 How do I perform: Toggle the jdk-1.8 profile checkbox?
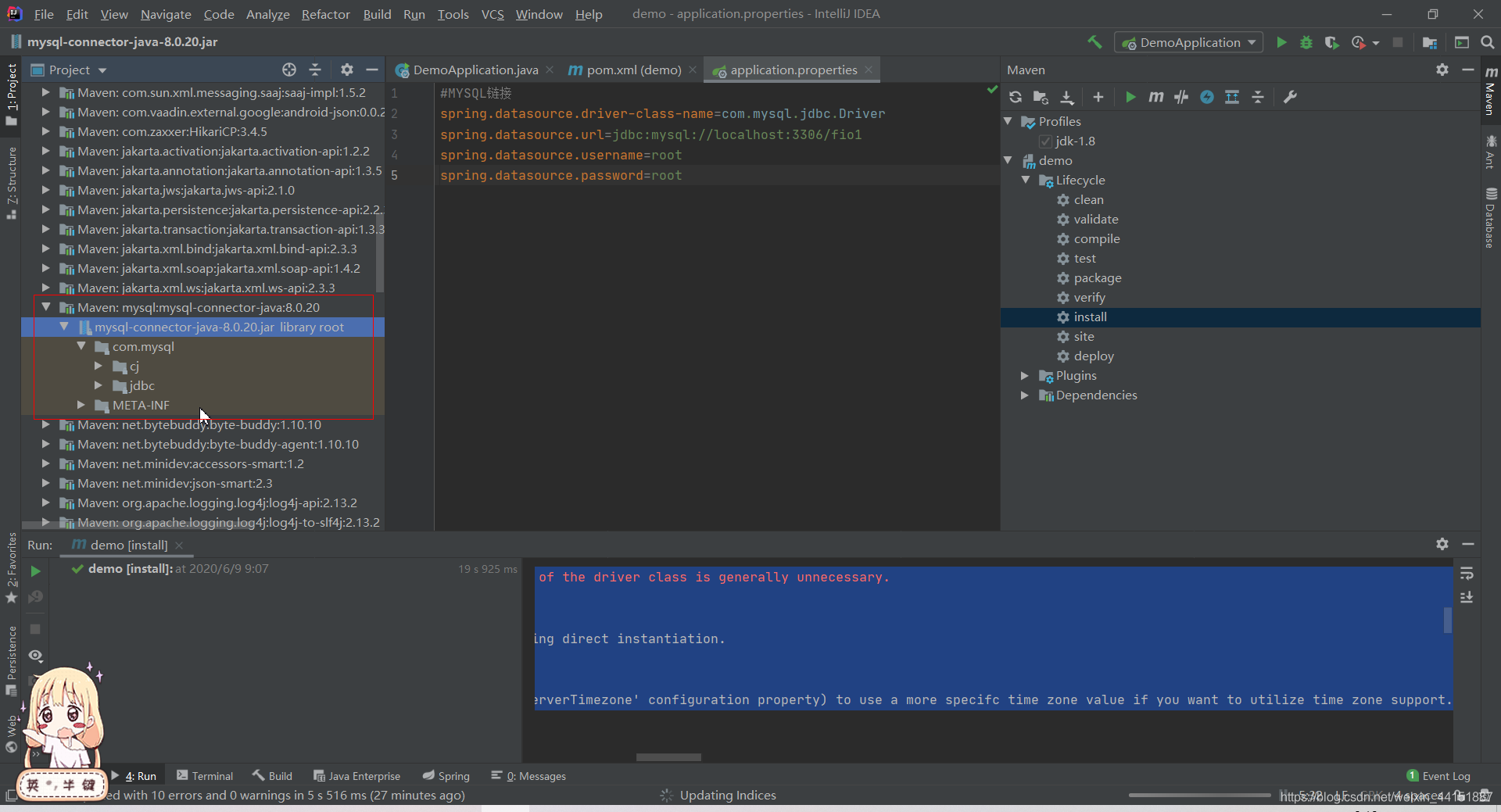click(1044, 141)
